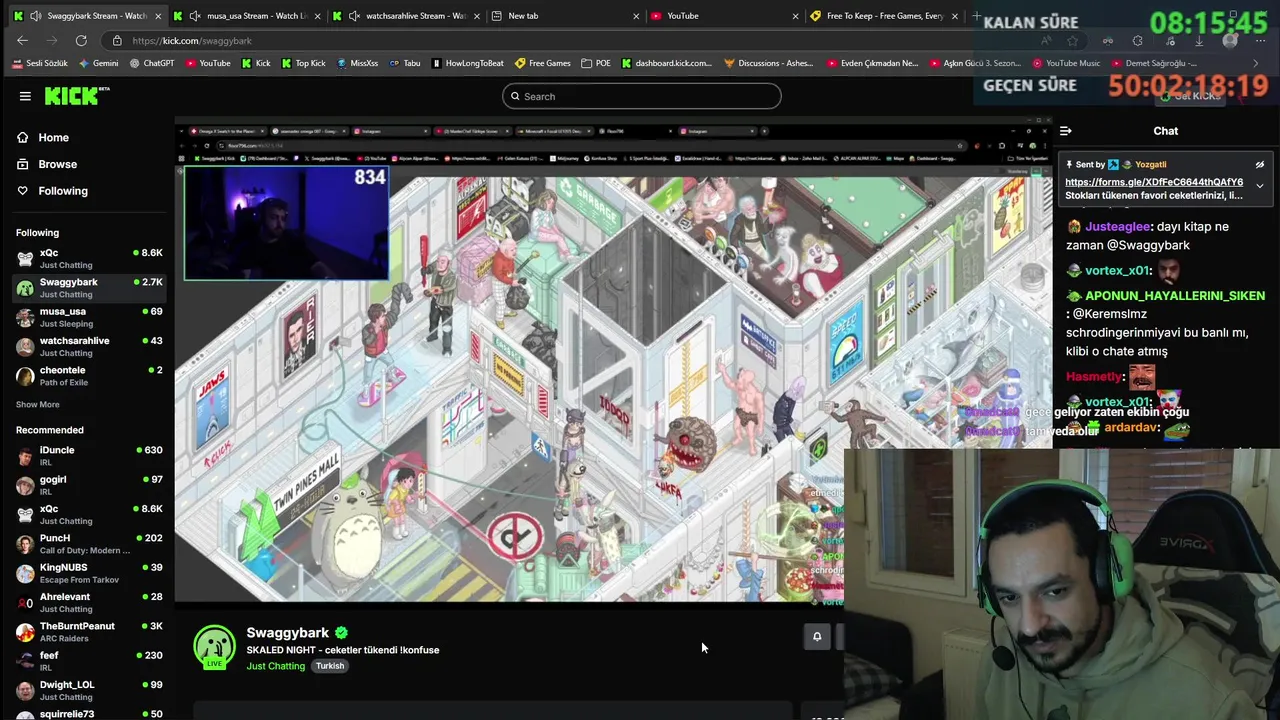The height and width of the screenshot is (720, 1280).
Task: Open Discussions - Ashes bookmark
Action: coord(770,63)
